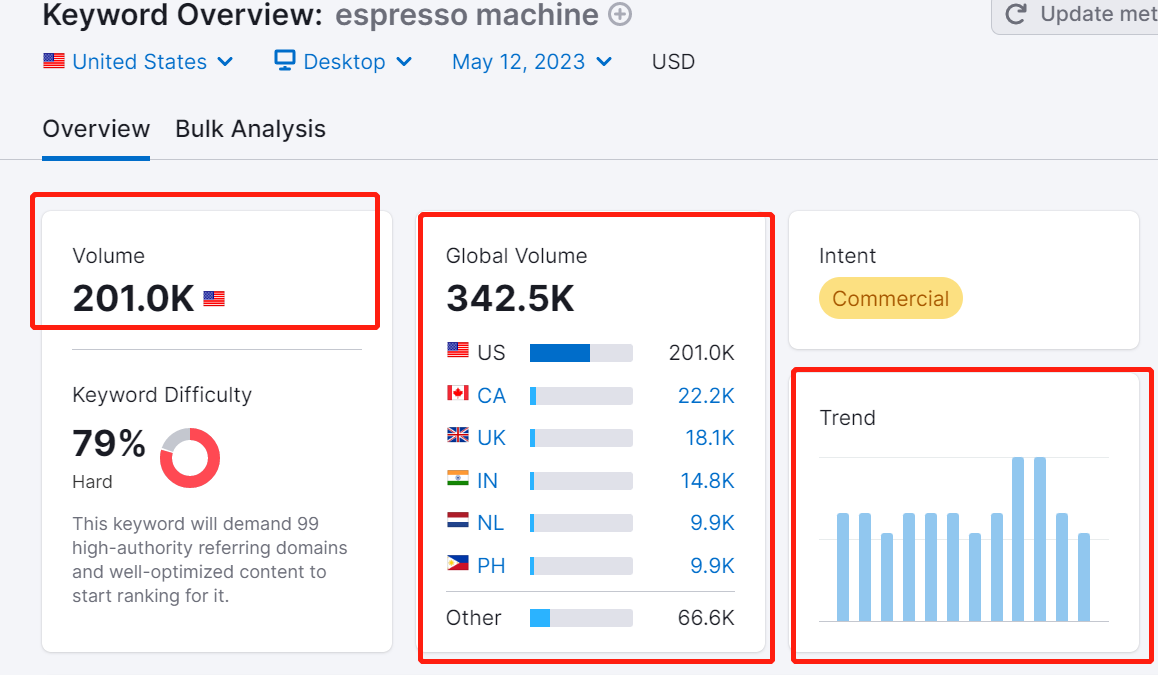Viewport: 1158px width, 675px height.
Task: Click the India flag icon in Global Volume
Action: click(x=458, y=480)
